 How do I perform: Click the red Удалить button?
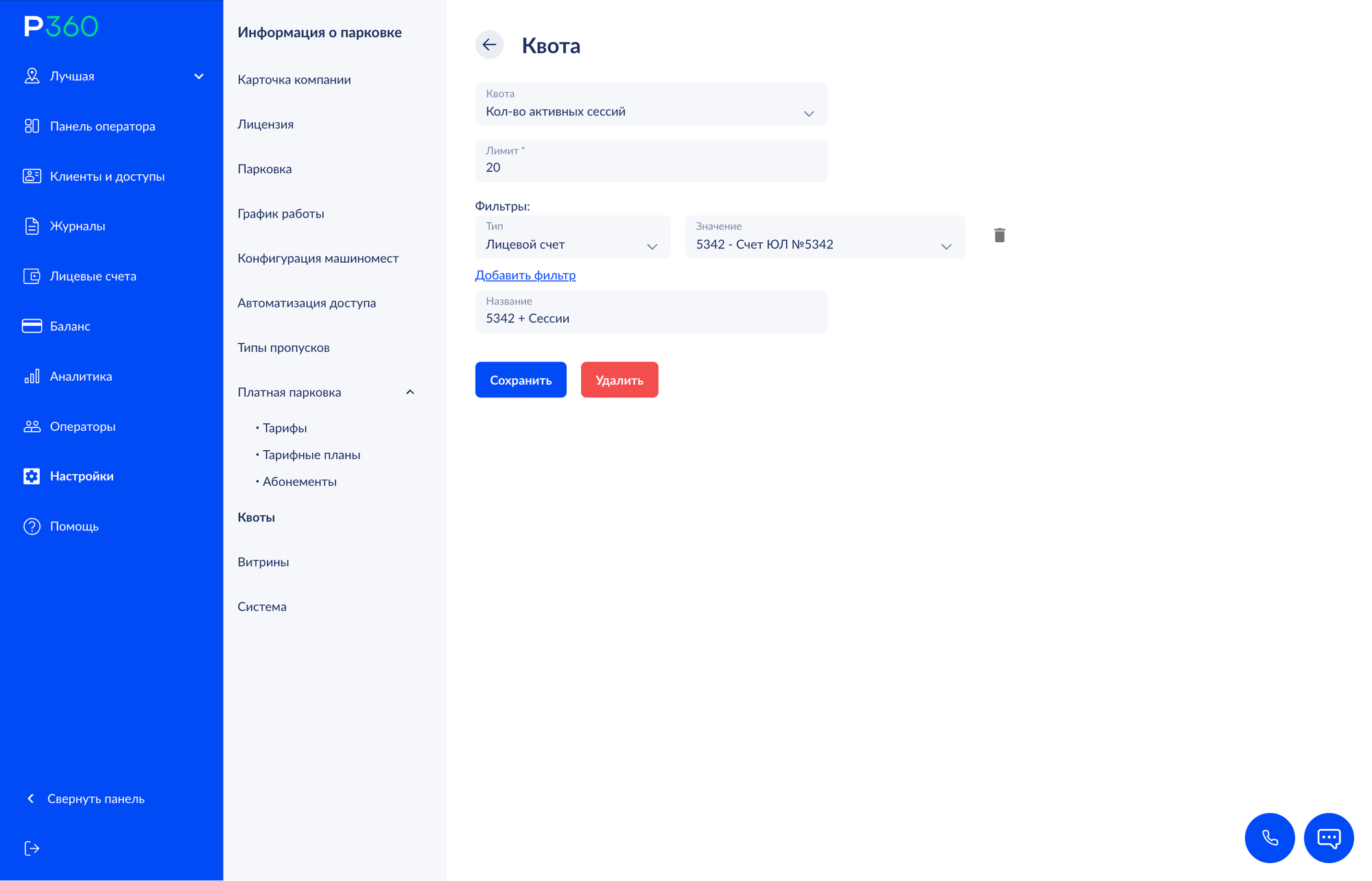pyautogui.click(x=619, y=379)
